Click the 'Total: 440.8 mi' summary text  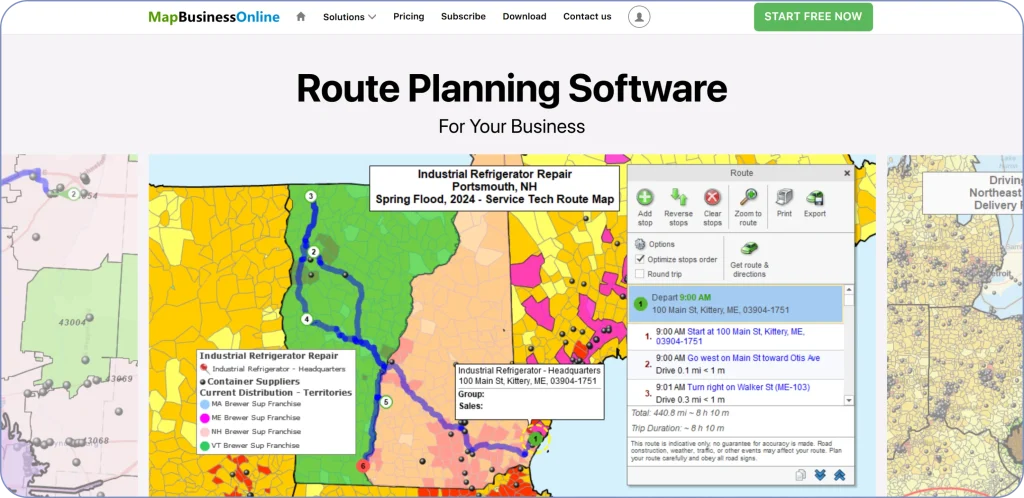click(680, 412)
